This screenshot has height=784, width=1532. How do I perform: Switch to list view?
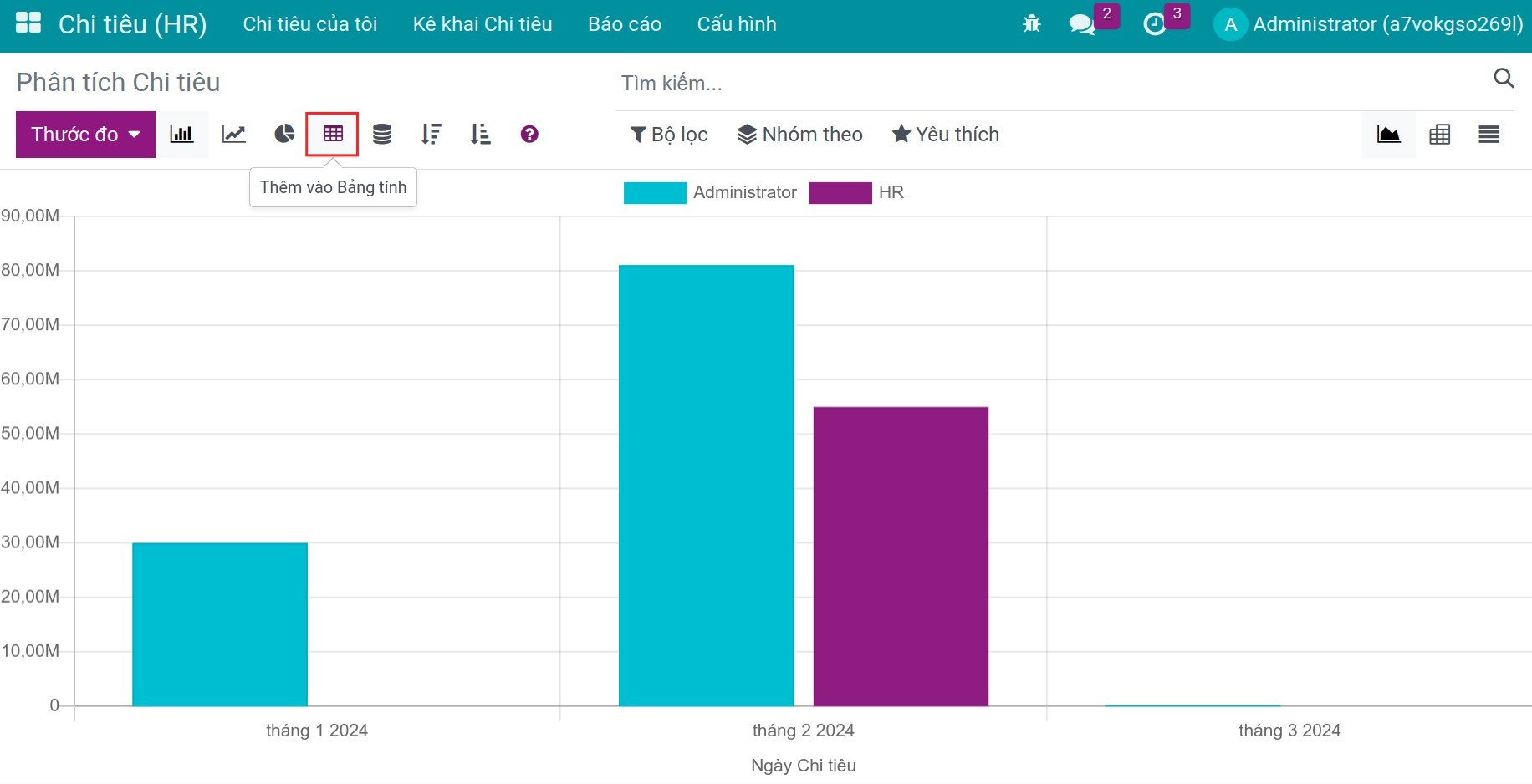pyautogui.click(x=1489, y=134)
